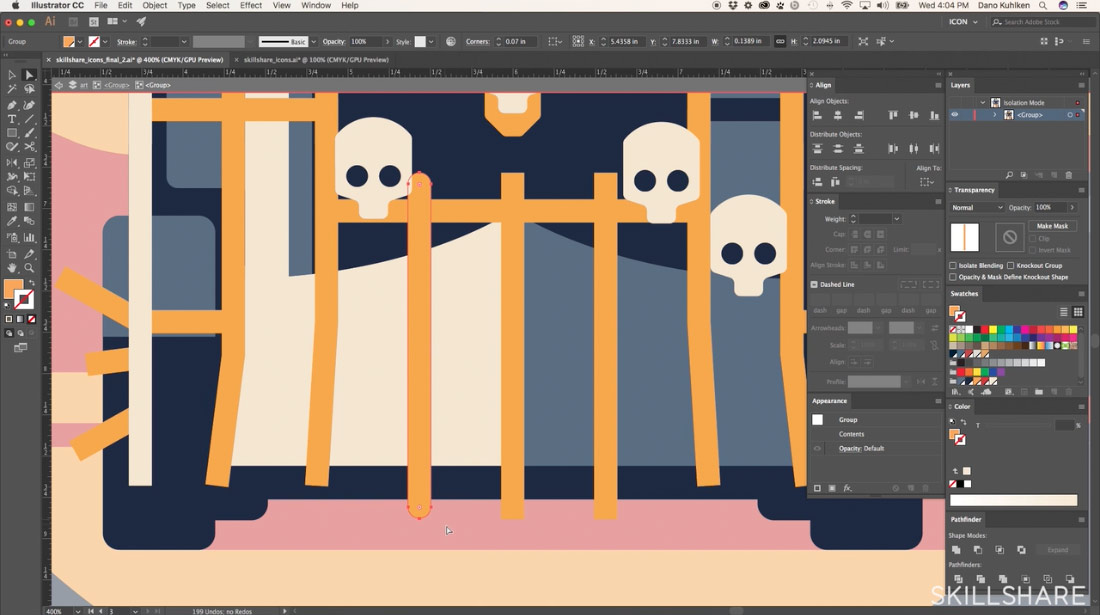Open the stroke Weight dropdown in Stroke panel

[x=896, y=219]
